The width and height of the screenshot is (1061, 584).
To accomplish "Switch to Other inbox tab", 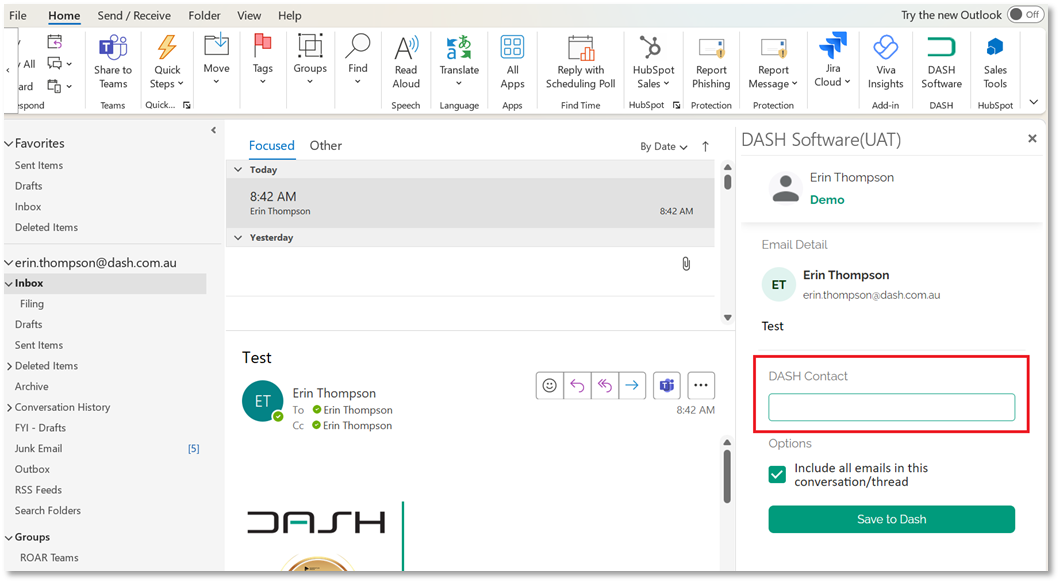I will click(x=325, y=145).
